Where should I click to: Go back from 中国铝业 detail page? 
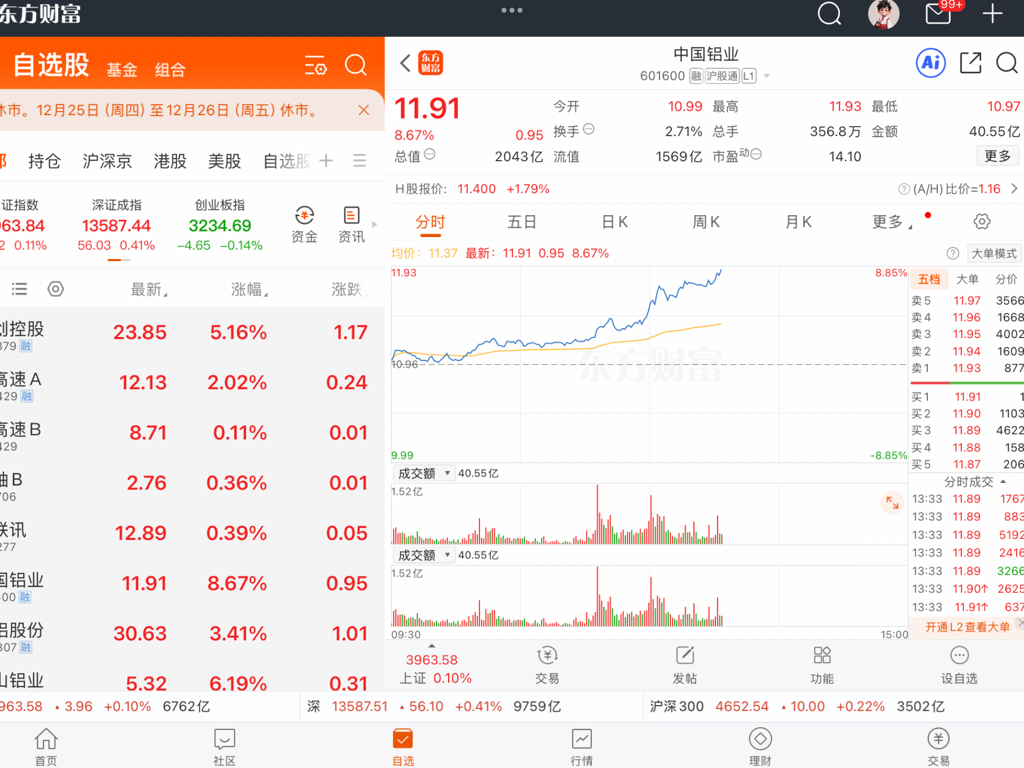(x=405, y=63)
